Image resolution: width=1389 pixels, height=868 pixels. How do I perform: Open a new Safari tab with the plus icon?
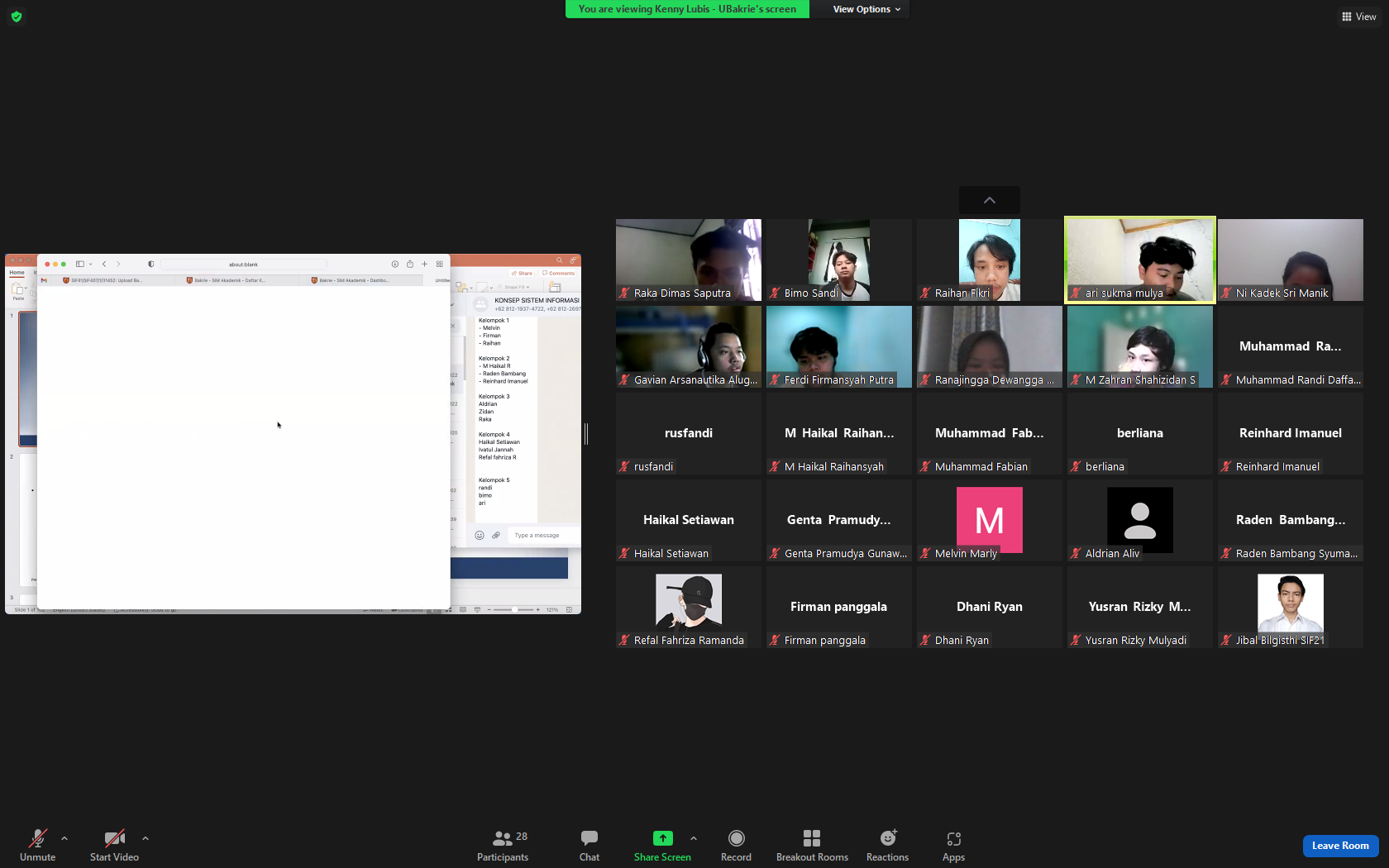tap(424, 265)
